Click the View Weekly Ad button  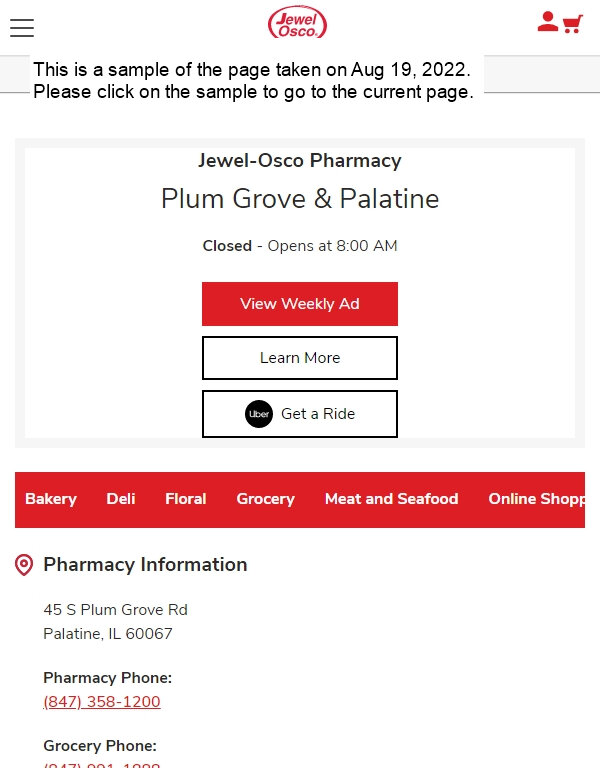coord(300,304)
